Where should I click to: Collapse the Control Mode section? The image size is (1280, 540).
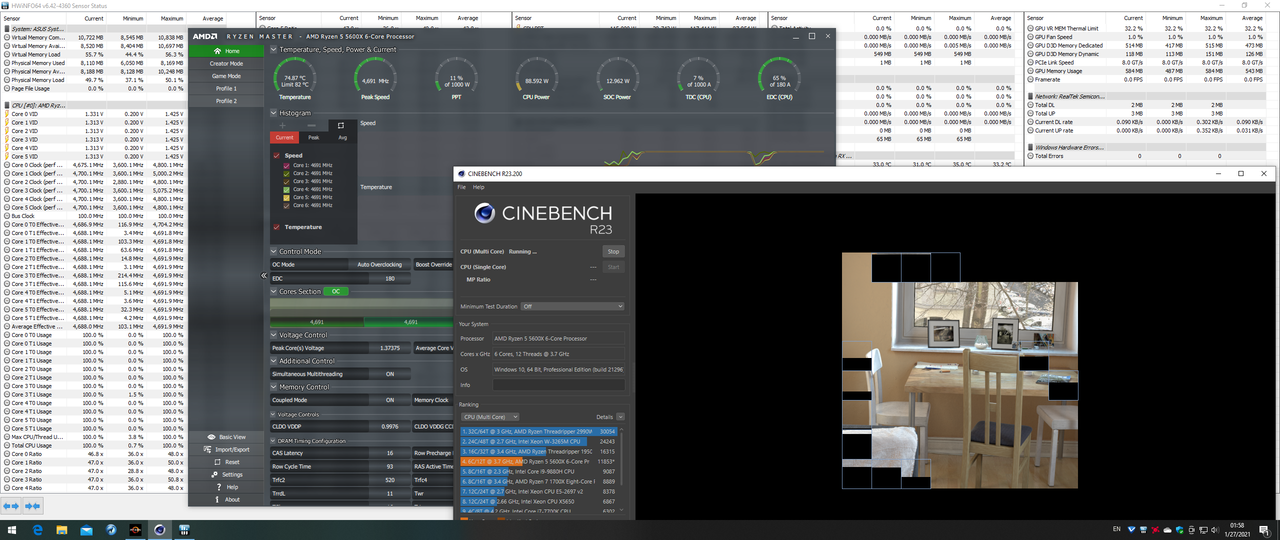click(275, 252)
